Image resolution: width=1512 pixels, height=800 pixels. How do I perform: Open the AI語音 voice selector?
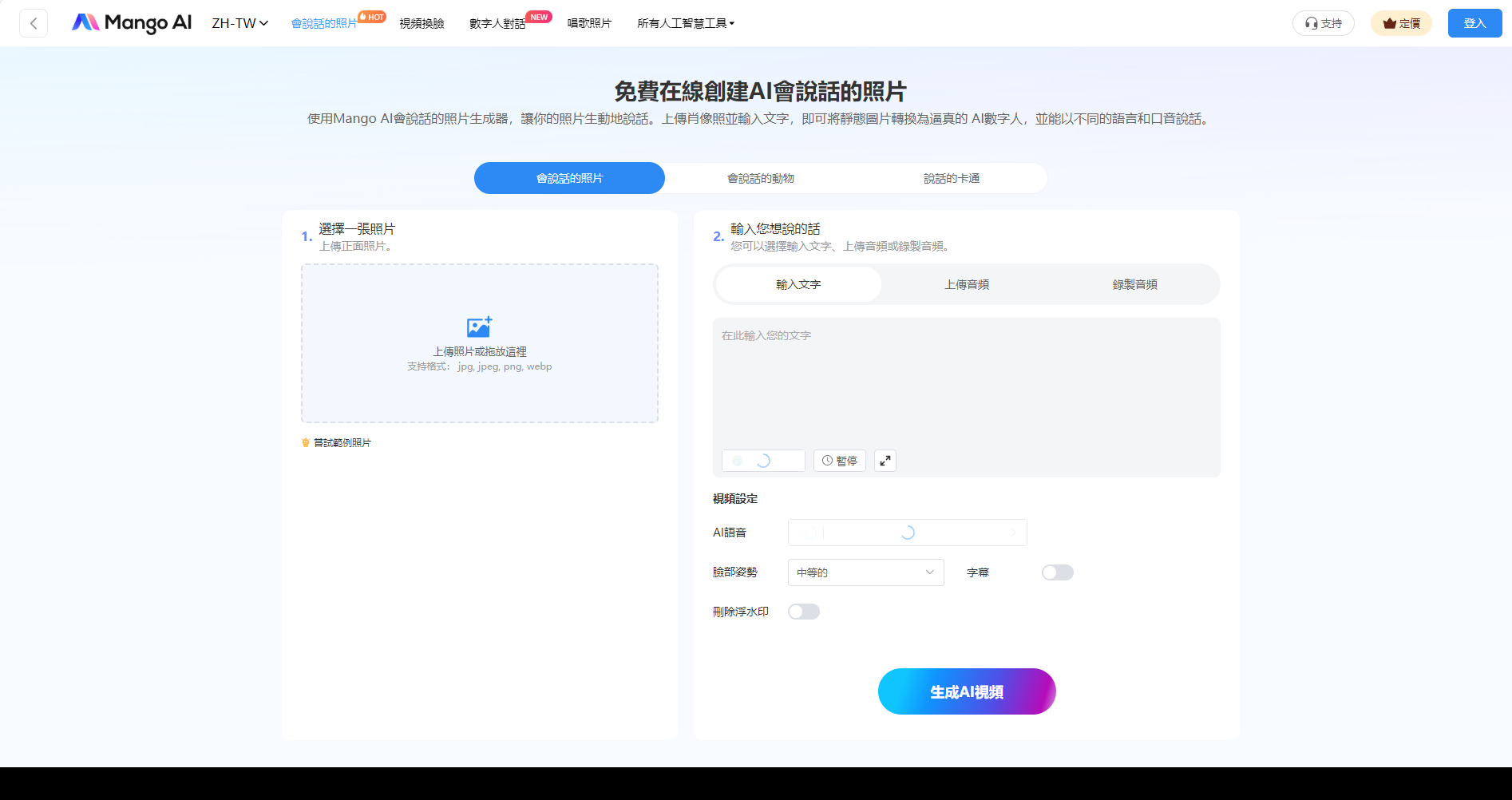point(907,533)
